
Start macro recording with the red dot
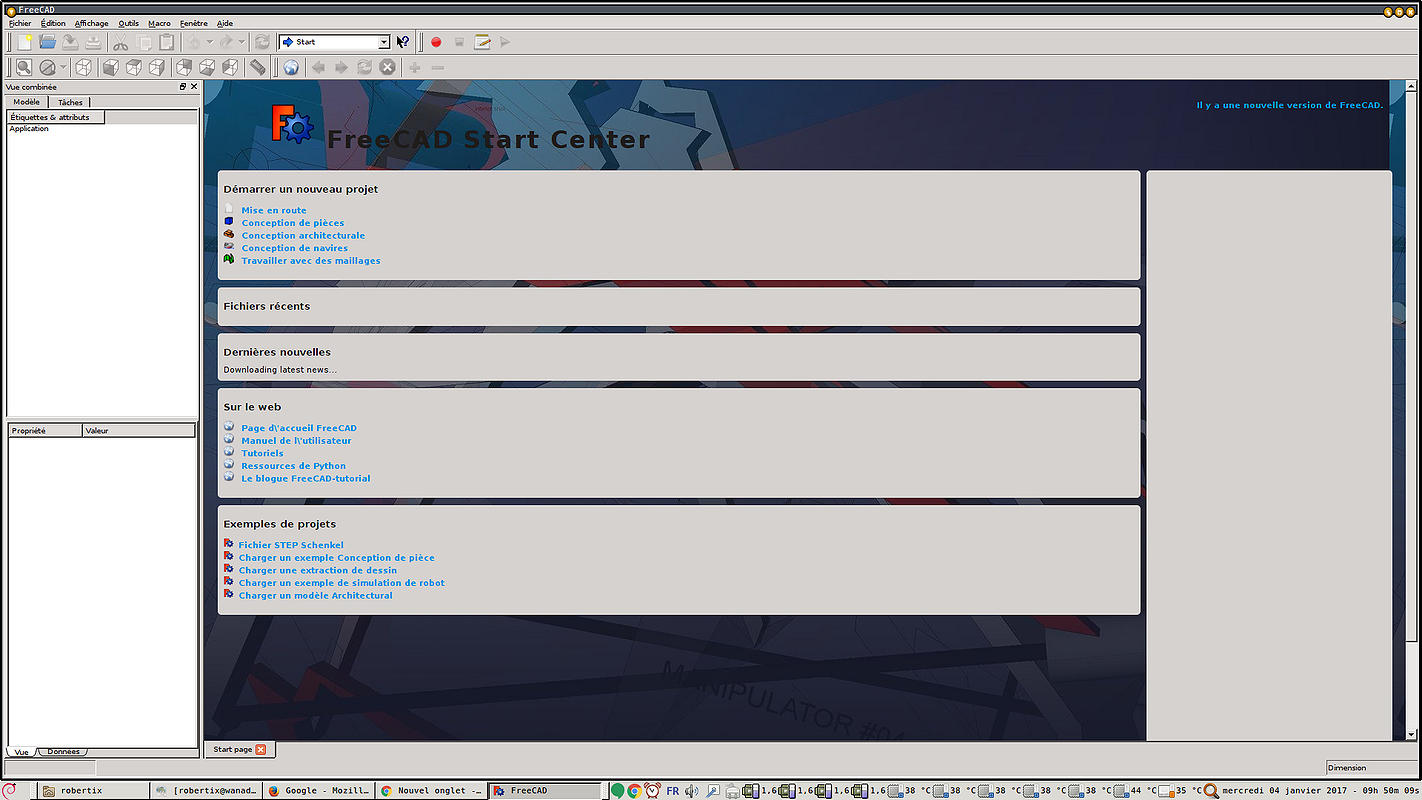click(436, 42)
